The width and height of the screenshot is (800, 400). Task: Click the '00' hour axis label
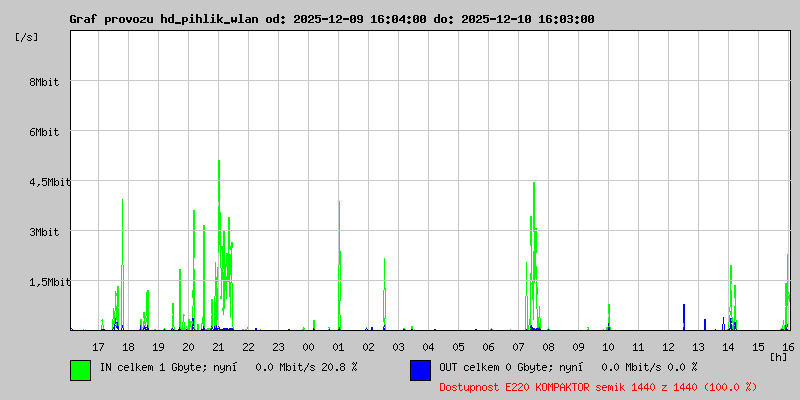[x=308, y=347]
